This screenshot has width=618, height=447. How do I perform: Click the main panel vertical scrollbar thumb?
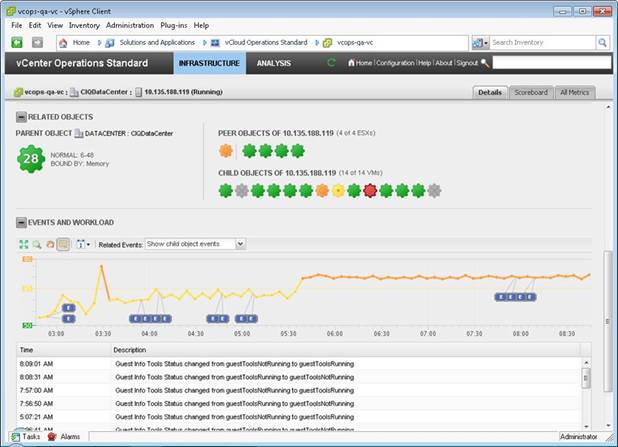pyautogui.click(x=608, y=321)
